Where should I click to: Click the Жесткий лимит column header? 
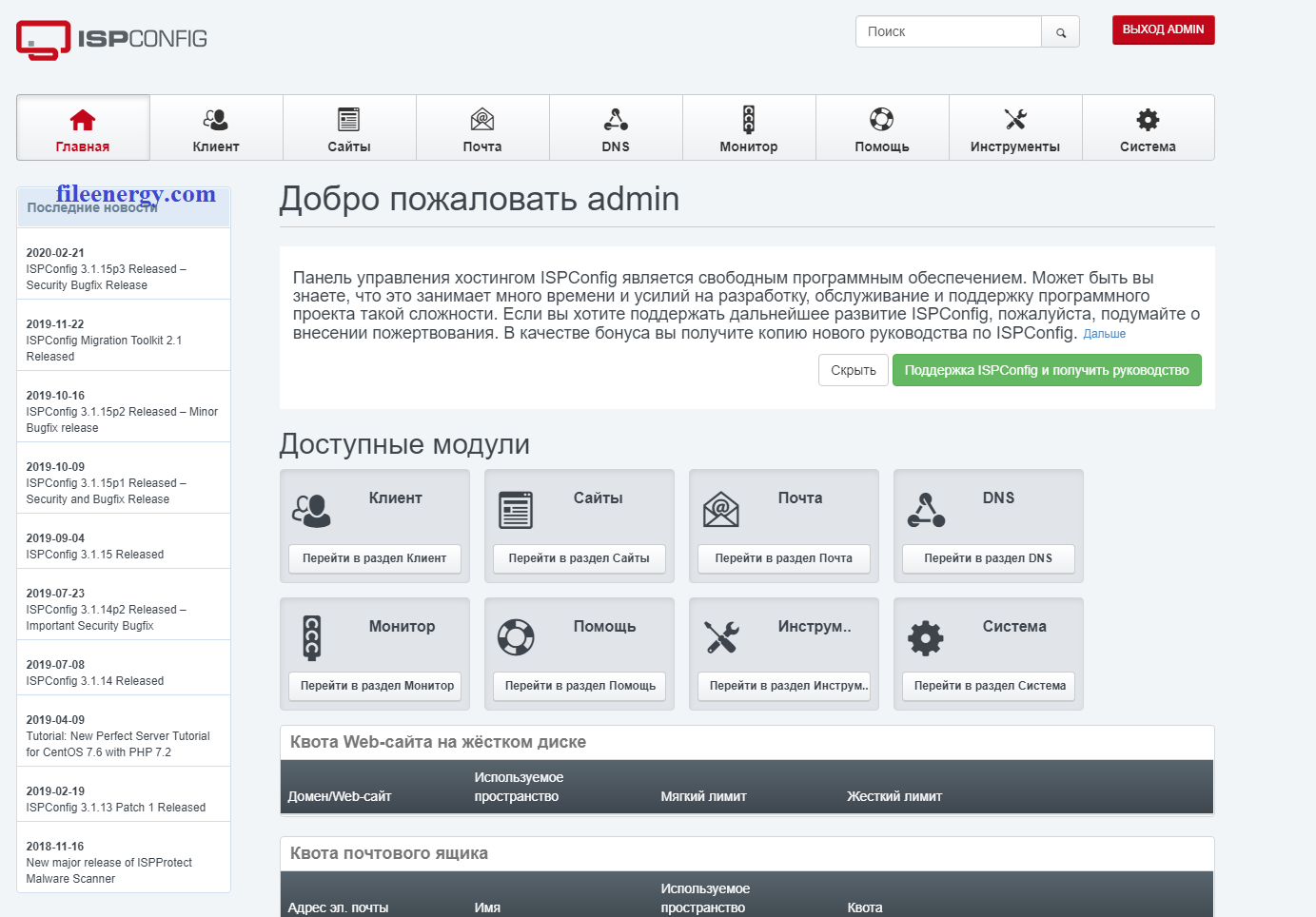894,796
